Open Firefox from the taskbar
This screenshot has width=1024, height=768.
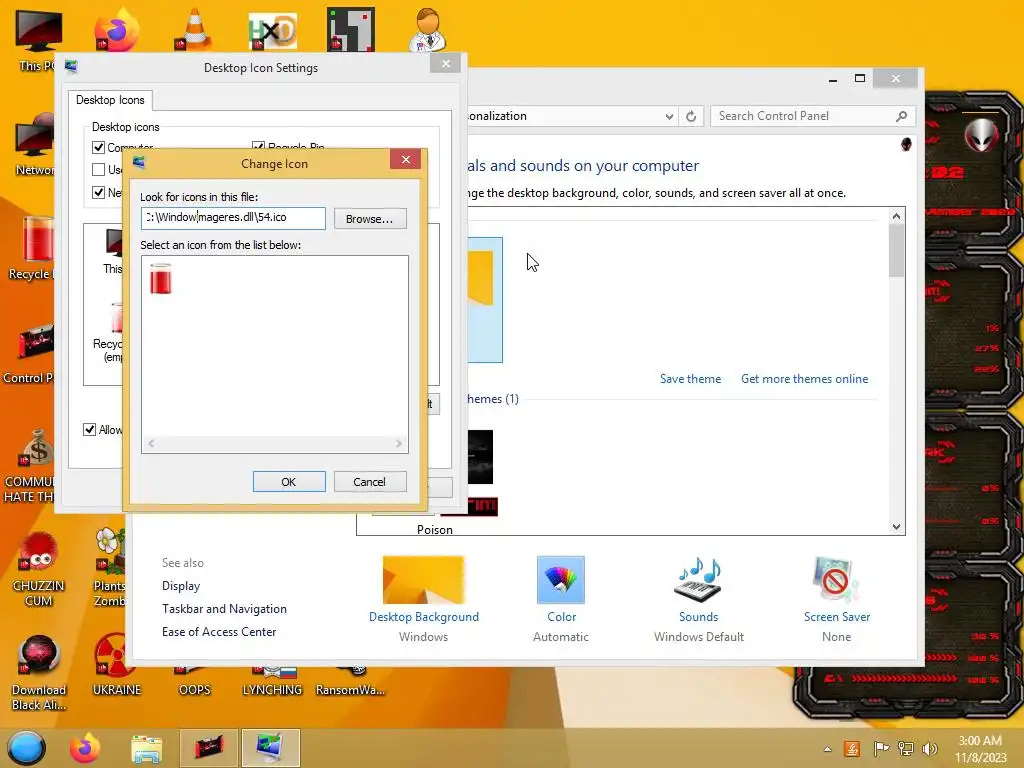point(85,748)
